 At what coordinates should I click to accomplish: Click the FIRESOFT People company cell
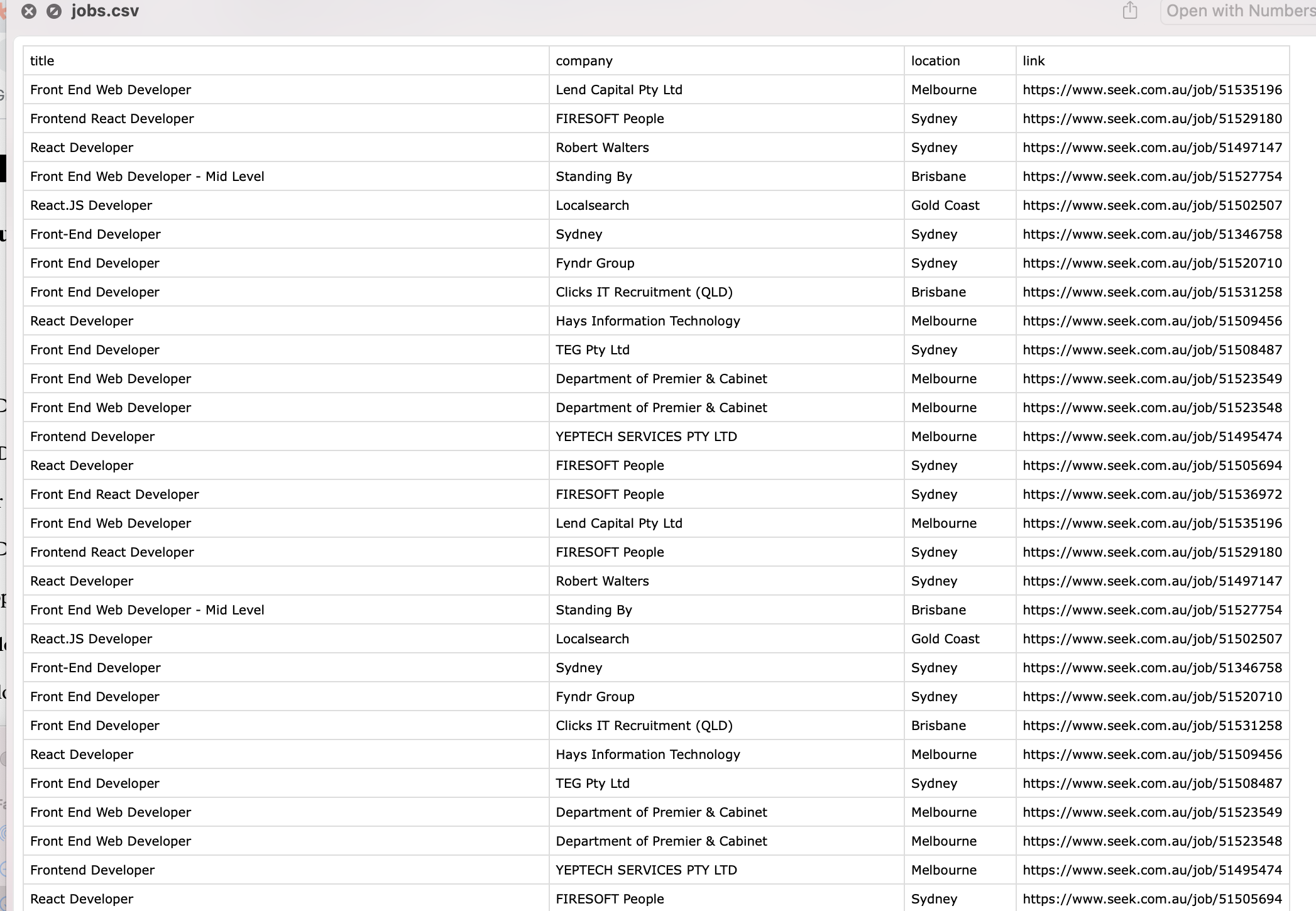(610, 118)
